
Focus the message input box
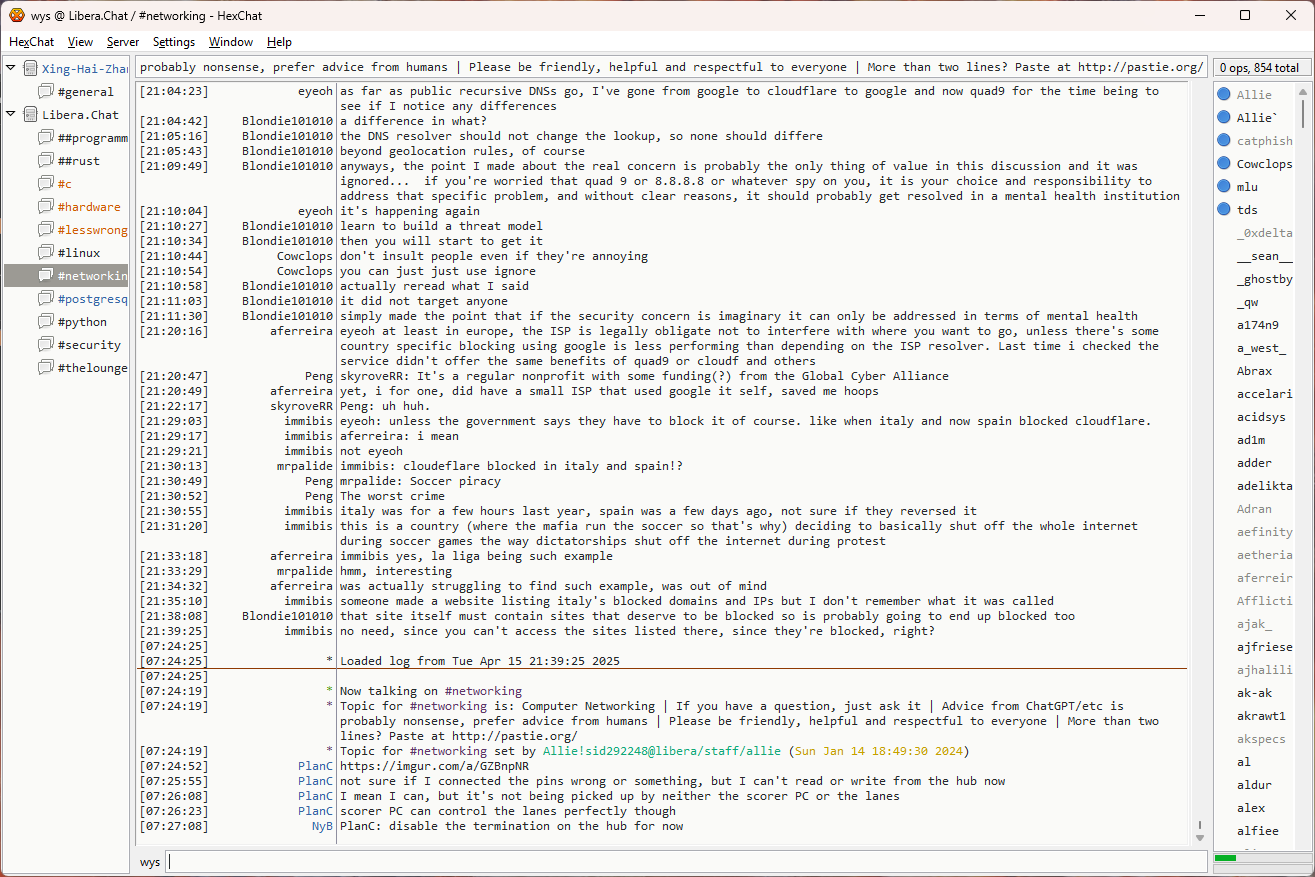(686, 862)
